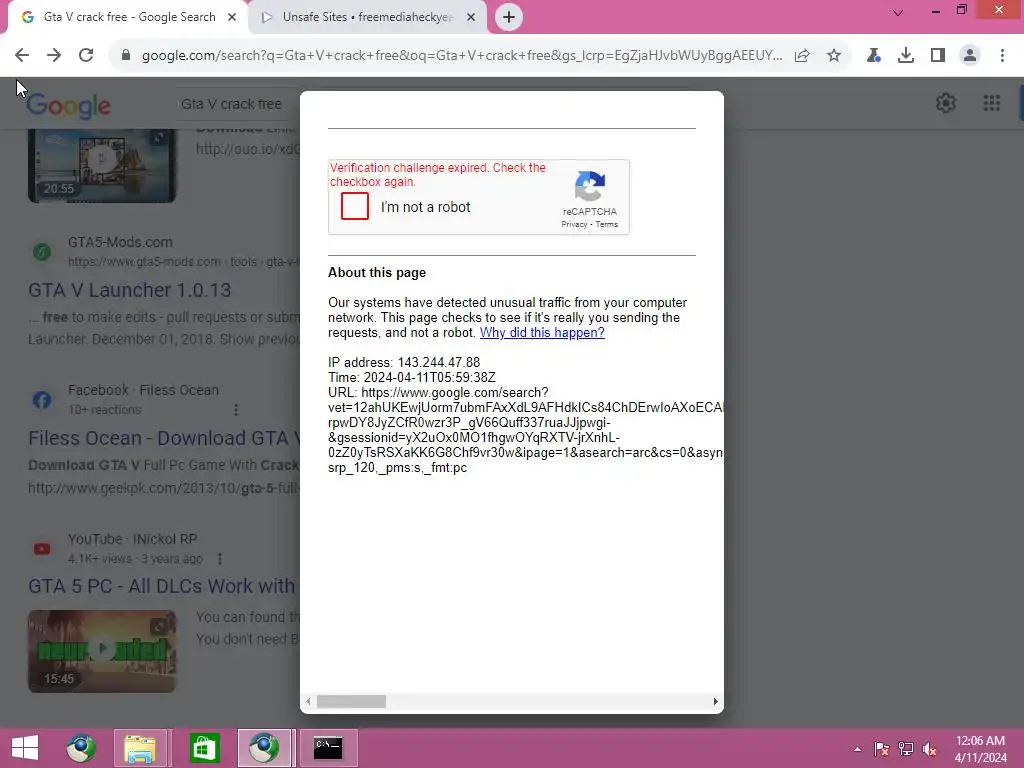Open the network tray icon
This screenshot has height=768, width=1024.
click(x=906, y=749)
